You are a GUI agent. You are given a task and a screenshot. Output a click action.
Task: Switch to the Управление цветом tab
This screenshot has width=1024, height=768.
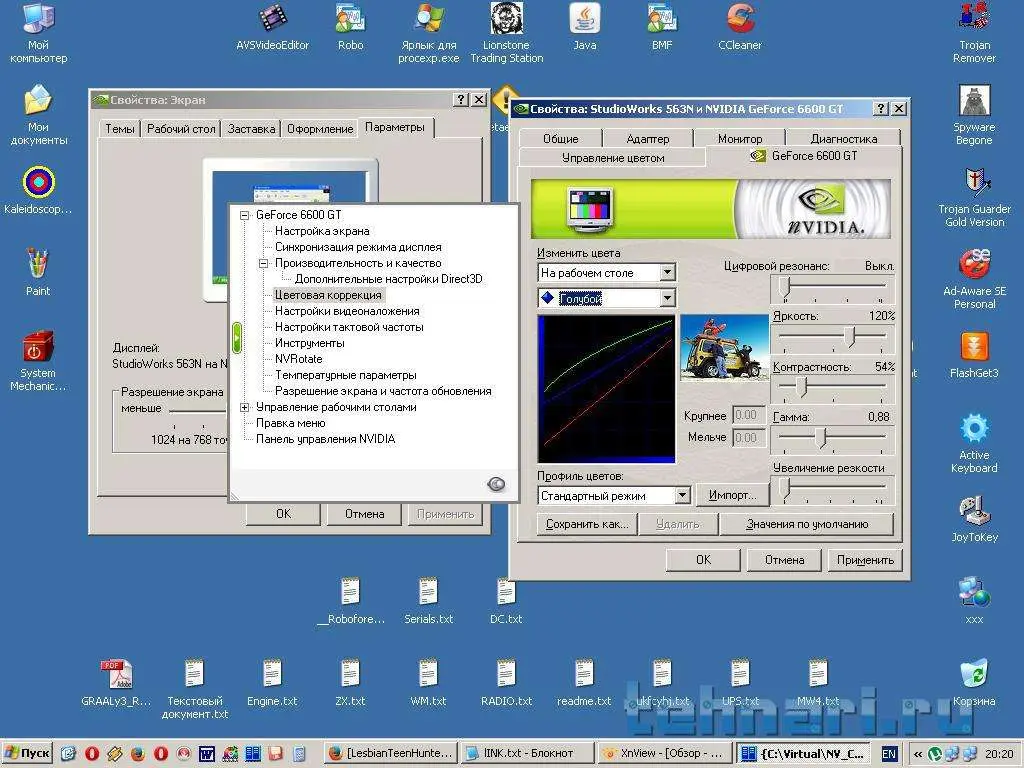coord(612,158)
